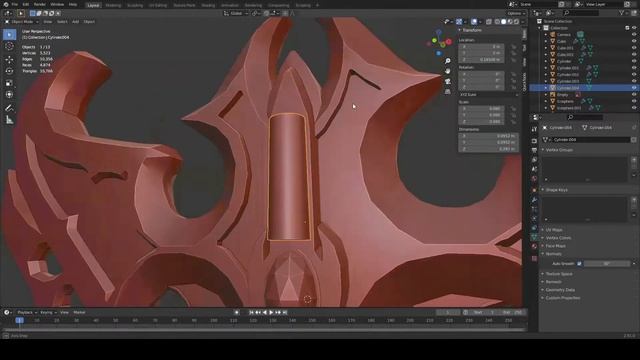This screenshot has width=640, height=360.
Task: Open the Scene properties tab icon
Action: tap(534, 169)
